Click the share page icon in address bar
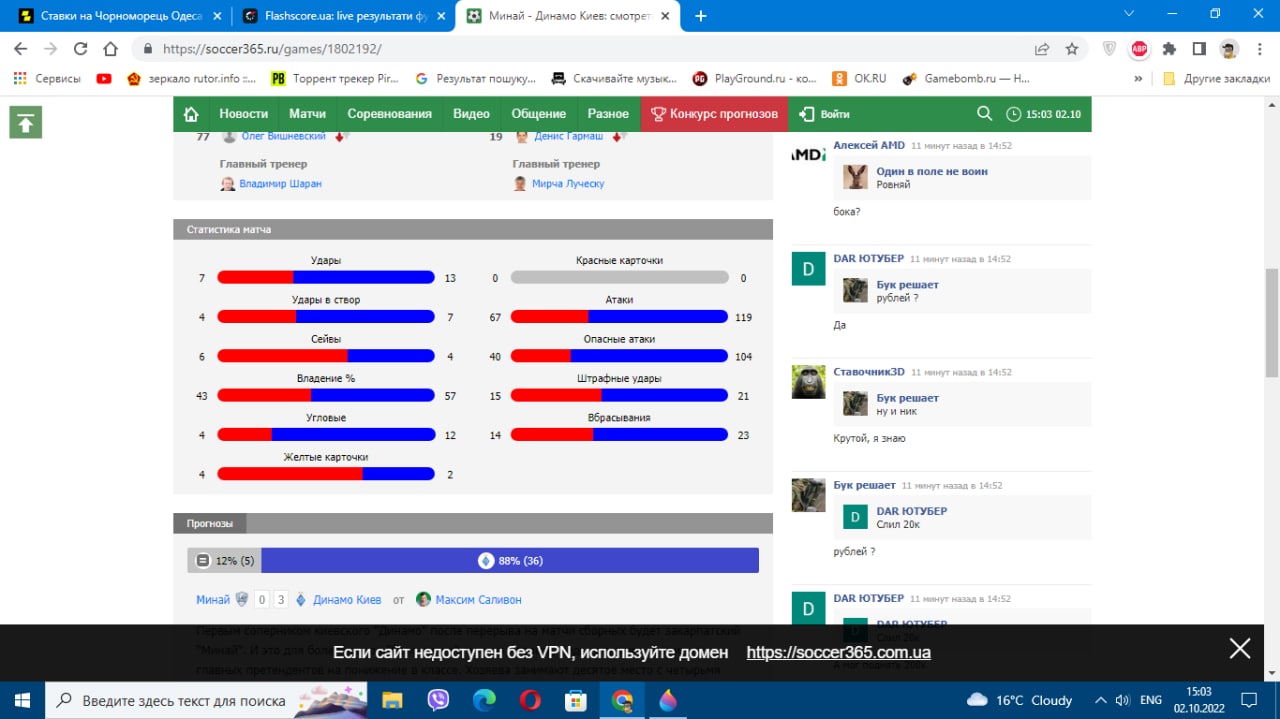 tap(1042, 48)
